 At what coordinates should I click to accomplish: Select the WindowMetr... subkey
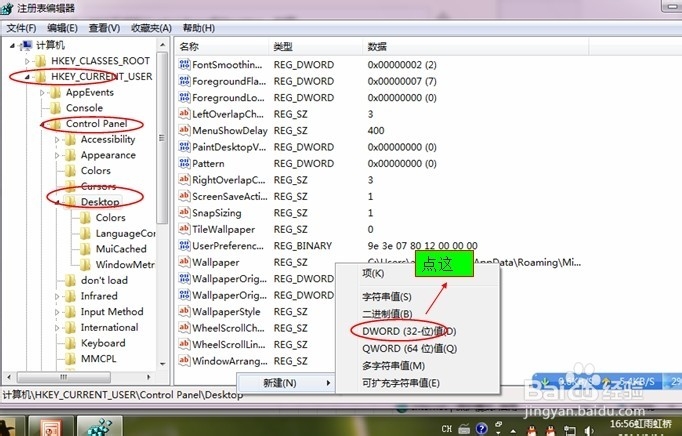(x=125, y=265)
